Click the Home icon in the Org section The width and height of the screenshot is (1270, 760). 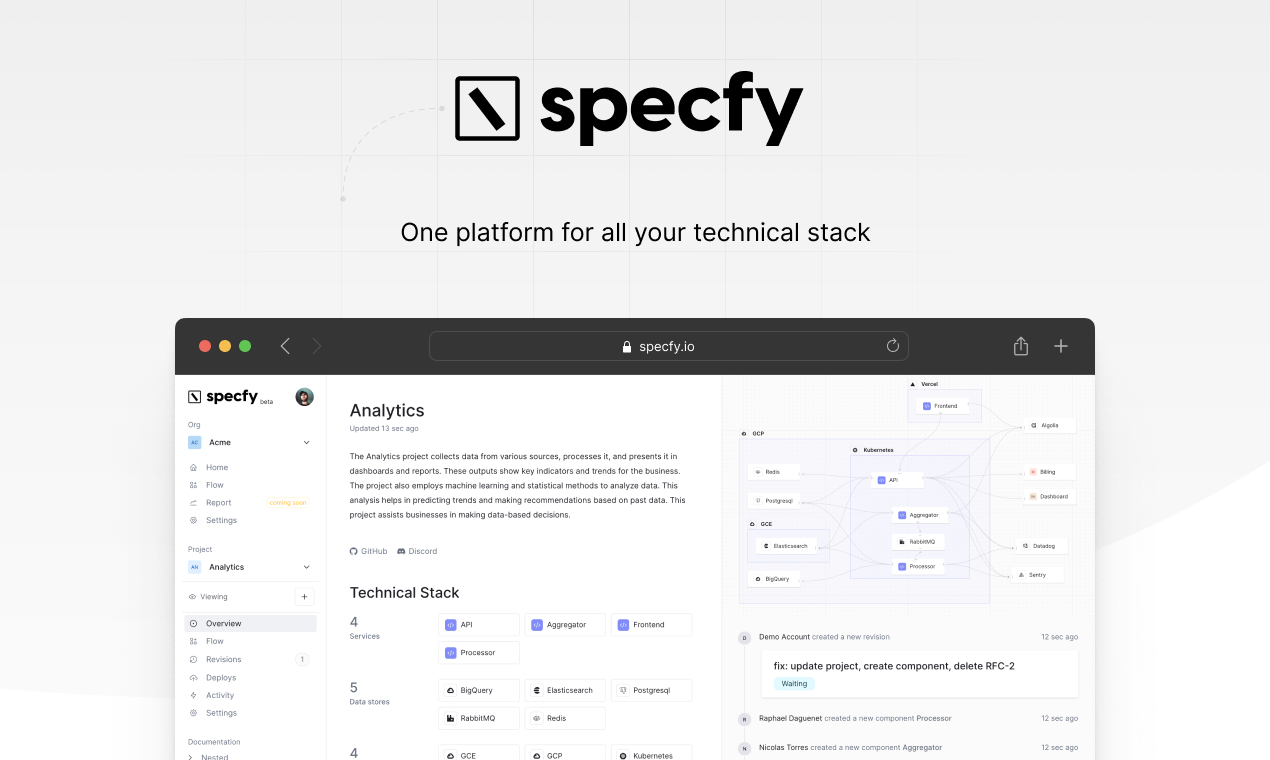click(x=192, y=467)
